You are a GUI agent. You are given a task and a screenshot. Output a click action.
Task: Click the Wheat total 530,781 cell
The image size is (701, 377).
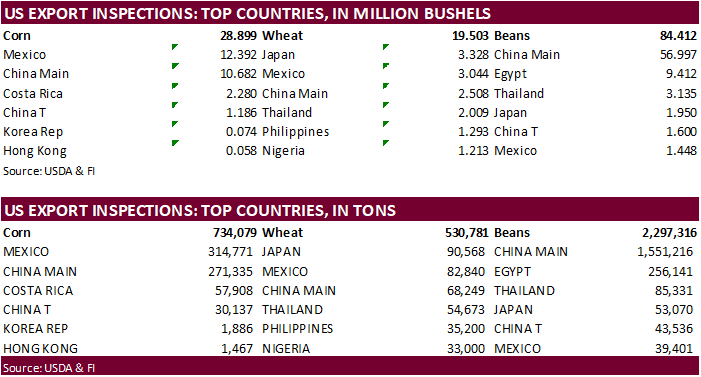click(x=467, y=233)
